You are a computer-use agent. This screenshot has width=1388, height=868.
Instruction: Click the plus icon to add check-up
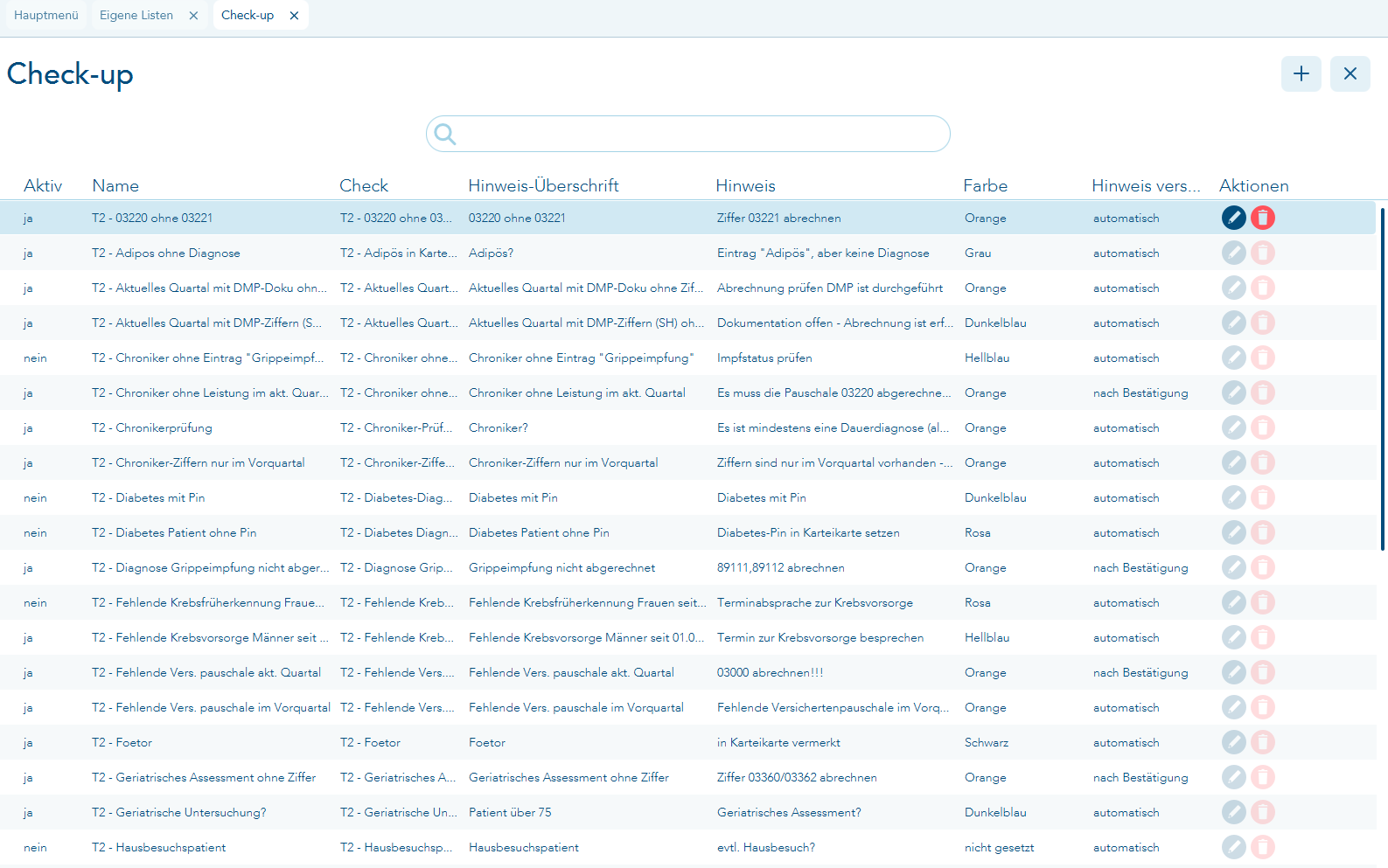[x=1301, y=73]
